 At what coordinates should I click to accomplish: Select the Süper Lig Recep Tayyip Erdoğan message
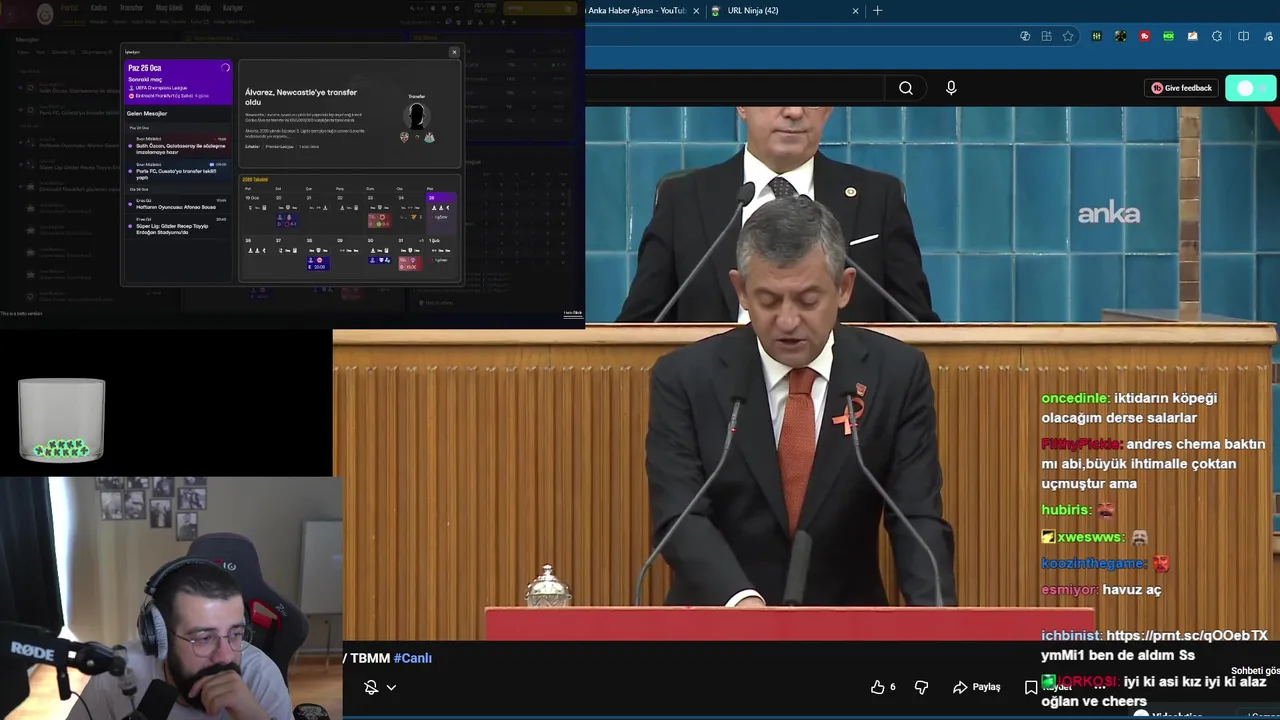click(x=177, y=226)
